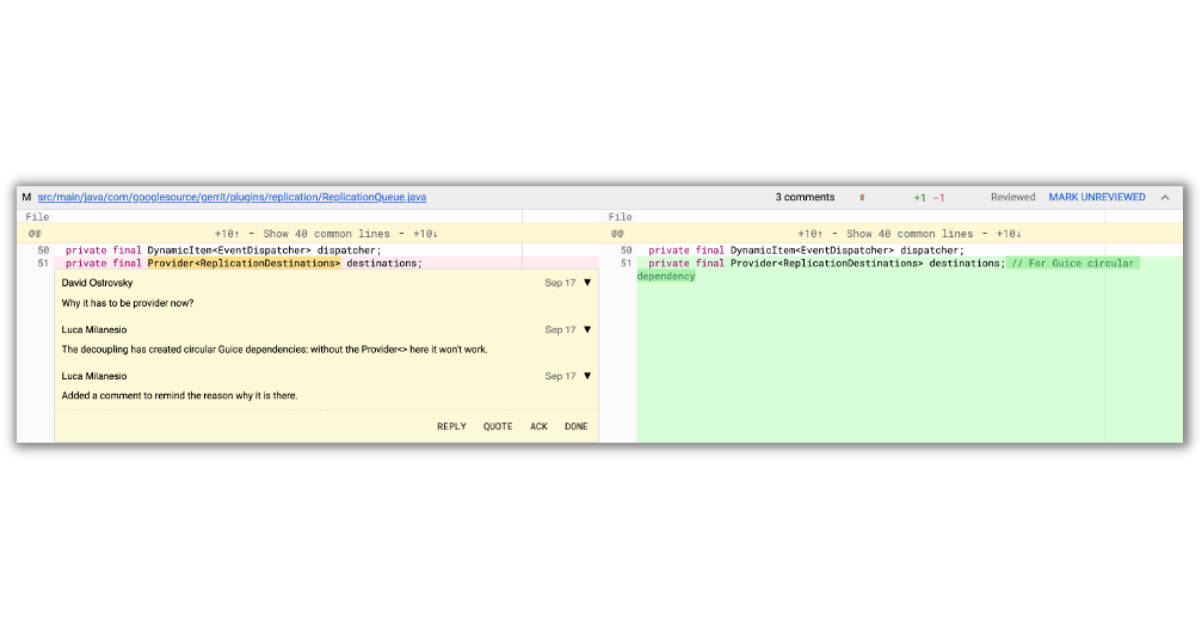Click the red-green diff stats bar icon
This screenshot has height=630, width=1200.
(x=862, y=197)
